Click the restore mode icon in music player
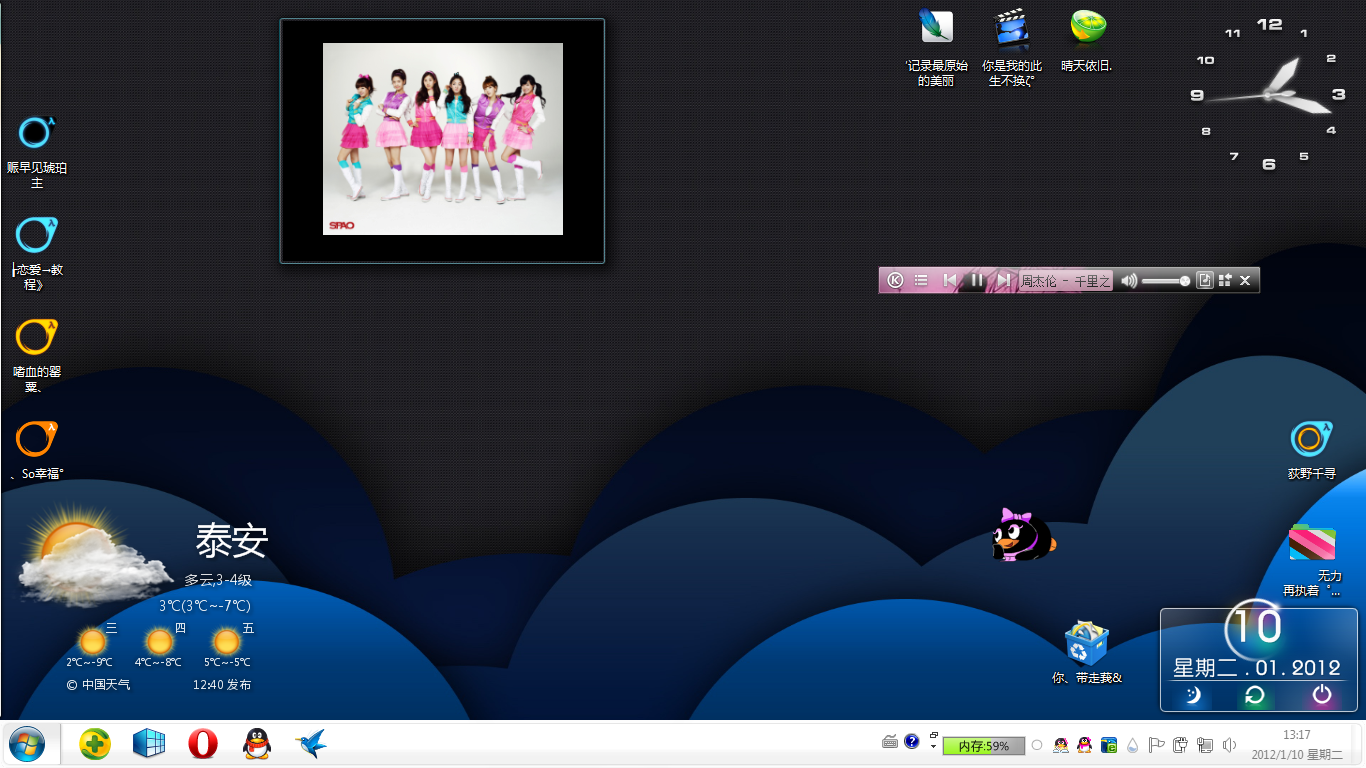Screen dimensions: 1366x768 (x=1225, y=281)
